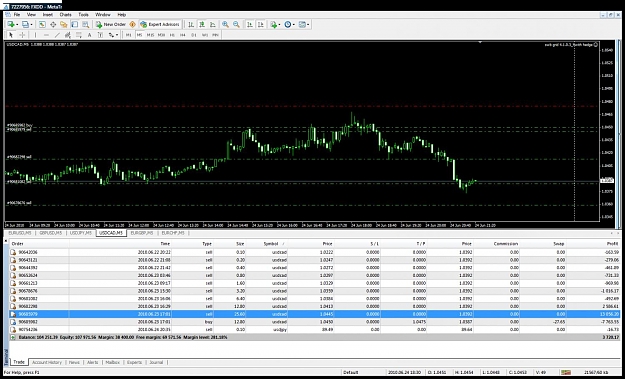Open the Strategy Tester icon
The height and width of the screenshot is (379, 625).
pos(85,24)
